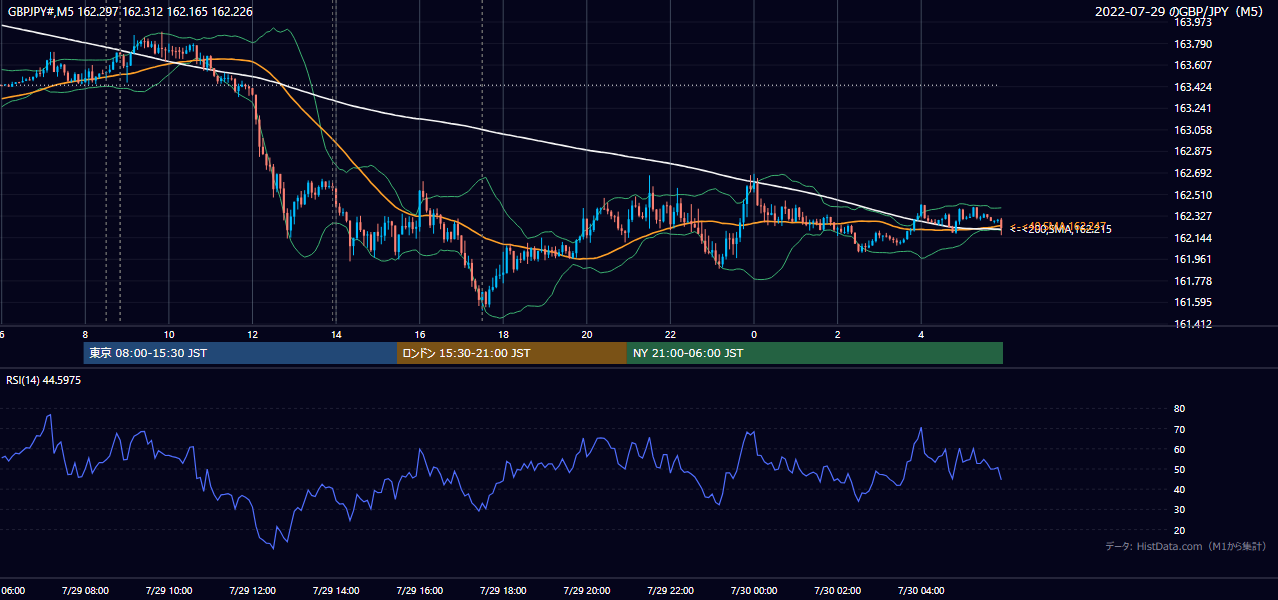Screen dimensions: 1278x600
Task: Click hour tick 16 under price chart
Action: click(420, 335)
